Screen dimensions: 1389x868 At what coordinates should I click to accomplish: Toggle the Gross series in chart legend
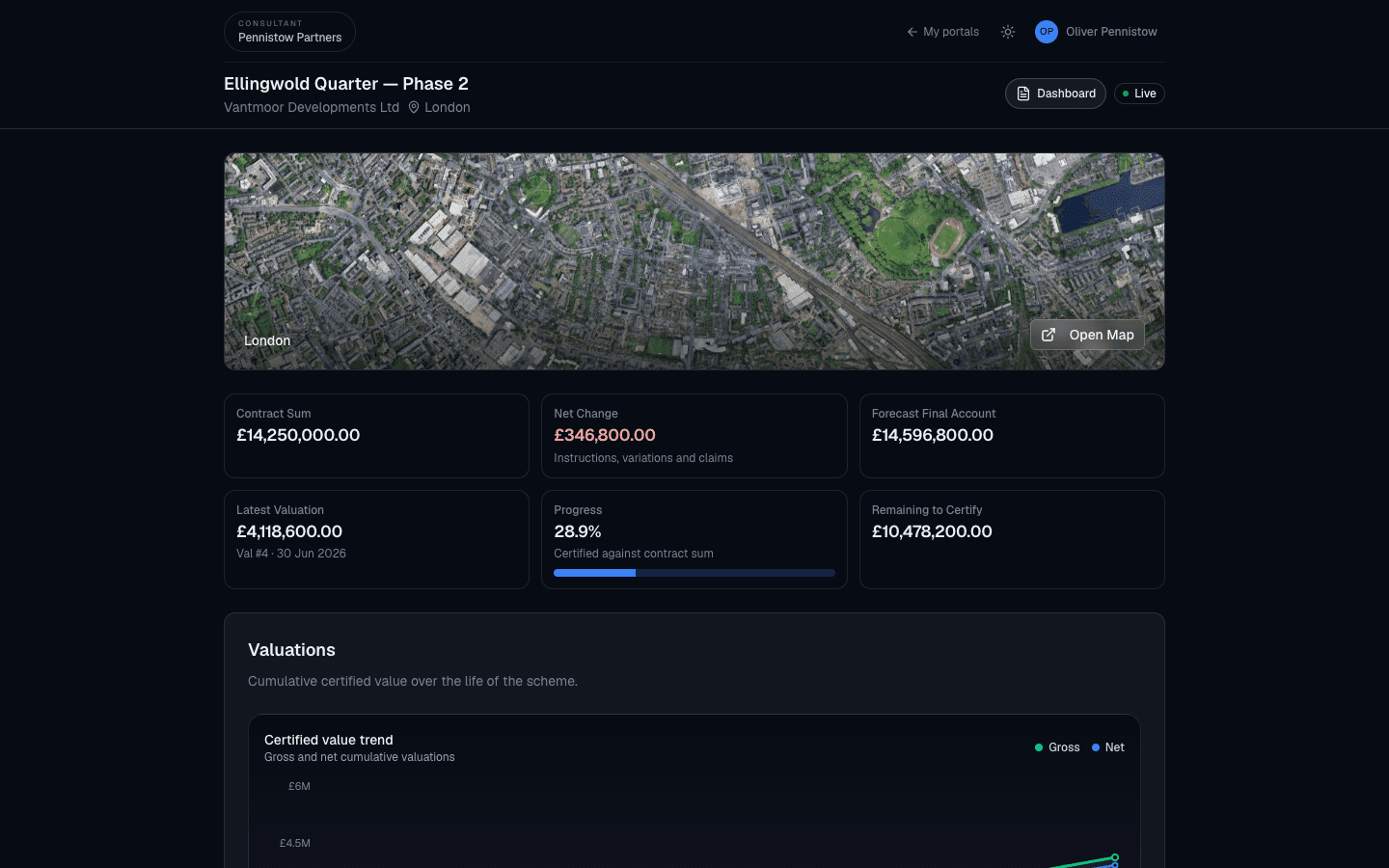pyautogui.click(x=1057, y=747)
